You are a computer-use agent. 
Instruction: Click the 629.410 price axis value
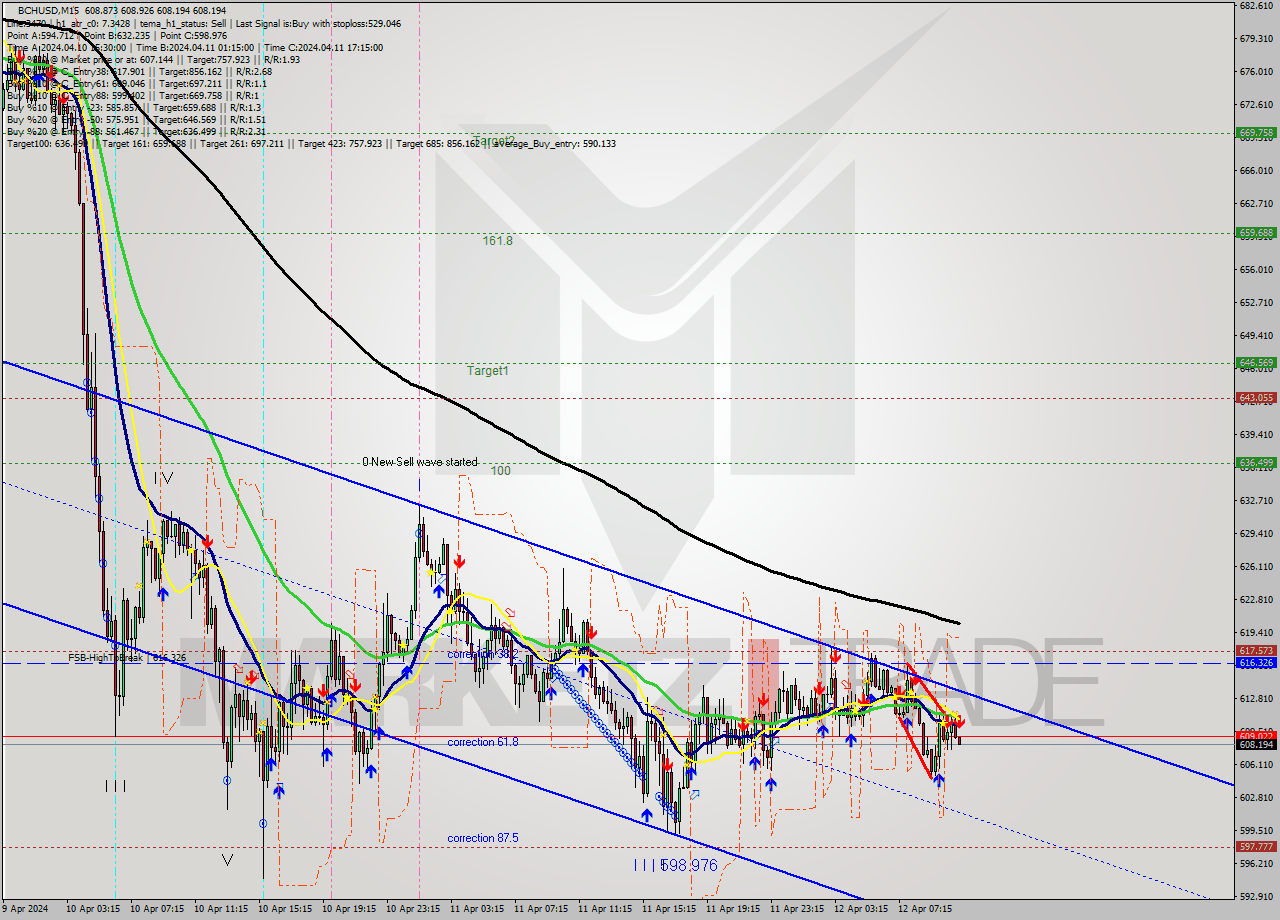pos(1255,533)
